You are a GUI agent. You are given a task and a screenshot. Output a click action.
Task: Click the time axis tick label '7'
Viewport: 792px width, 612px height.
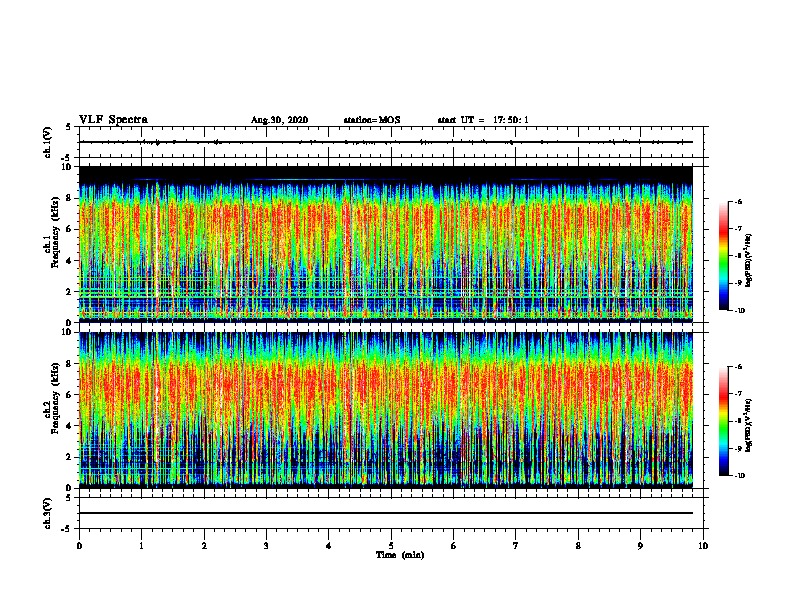516,546
